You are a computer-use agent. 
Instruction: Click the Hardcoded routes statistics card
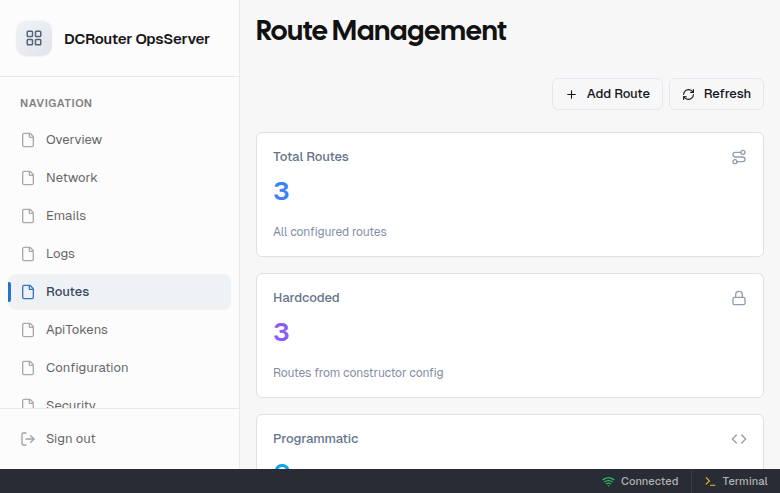pos(510,335)
